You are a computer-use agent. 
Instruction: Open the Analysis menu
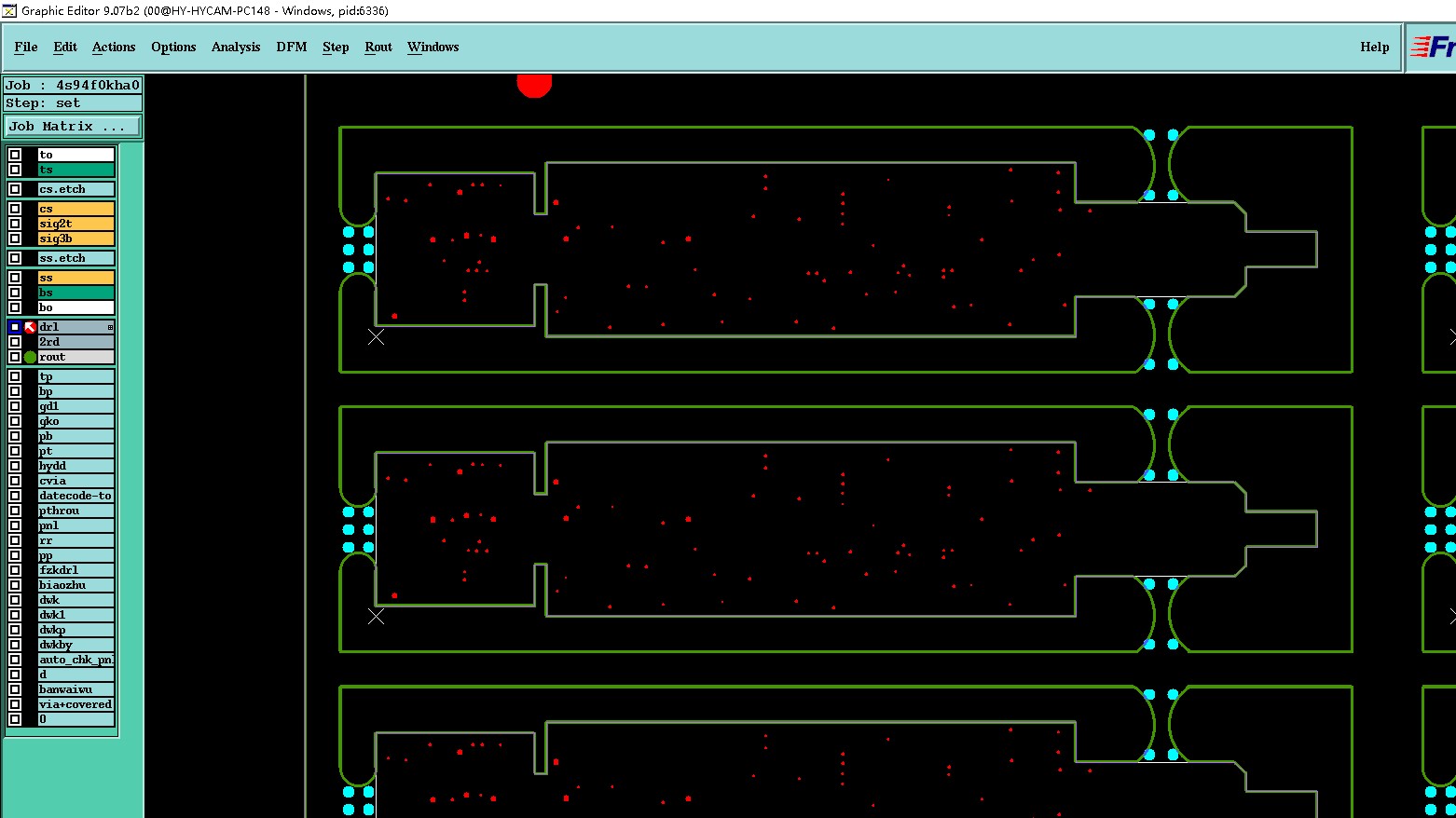coord(236,47)
